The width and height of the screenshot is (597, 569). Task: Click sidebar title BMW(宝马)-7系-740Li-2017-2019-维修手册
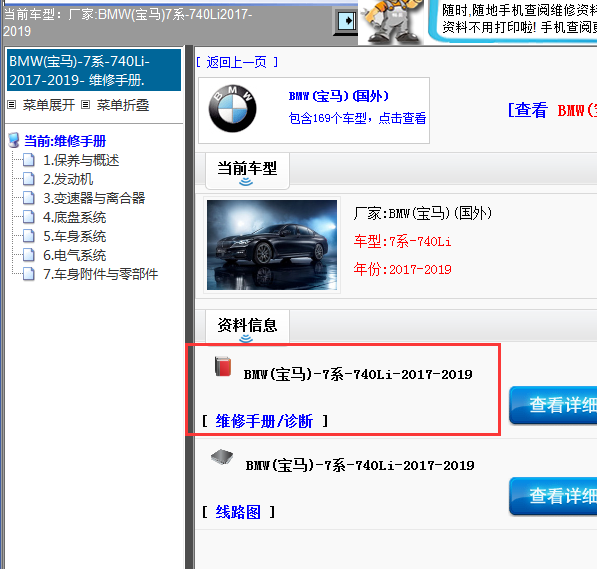click(x=94, y=70)
